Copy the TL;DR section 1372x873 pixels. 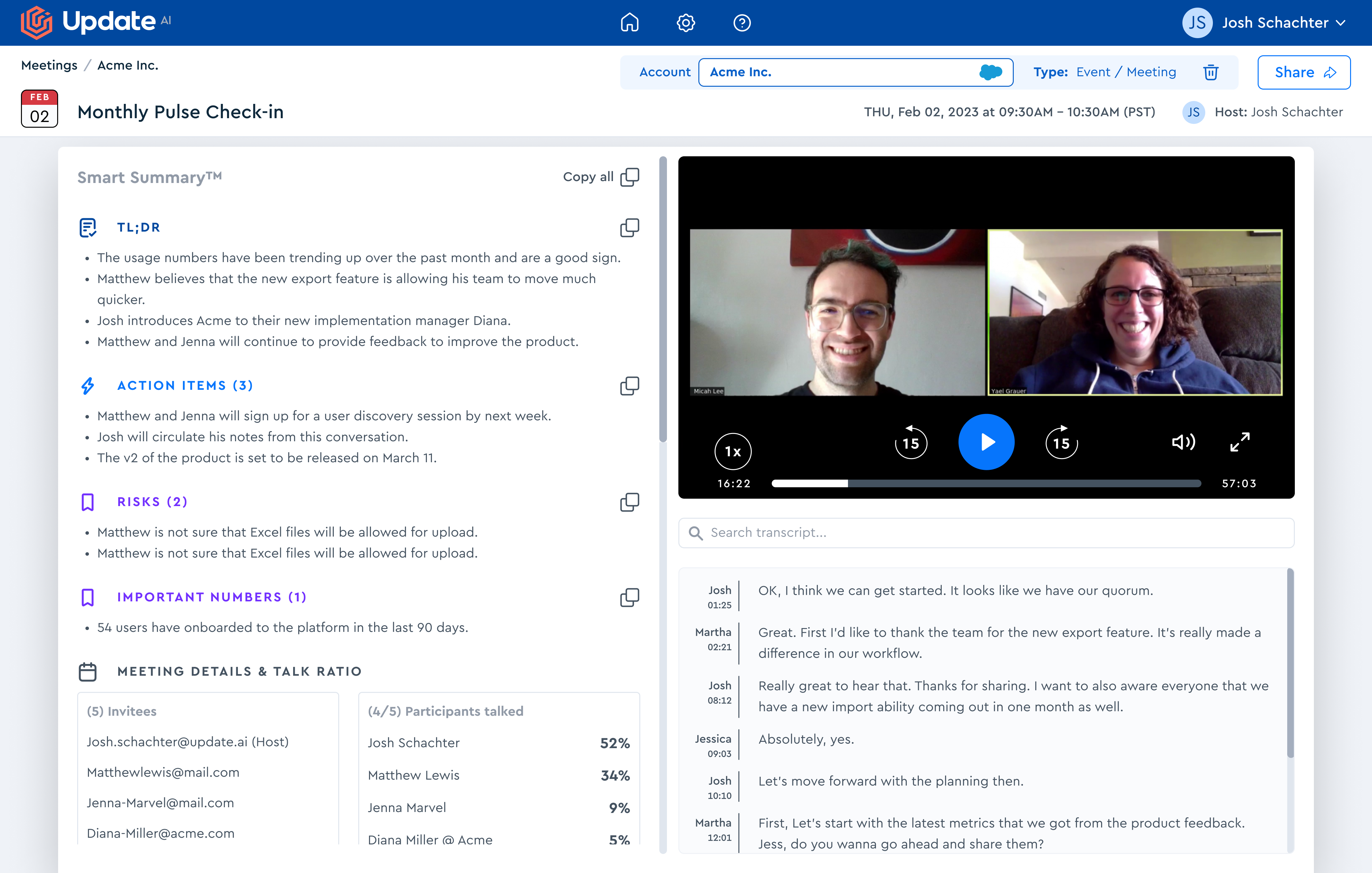coord(629,227)
